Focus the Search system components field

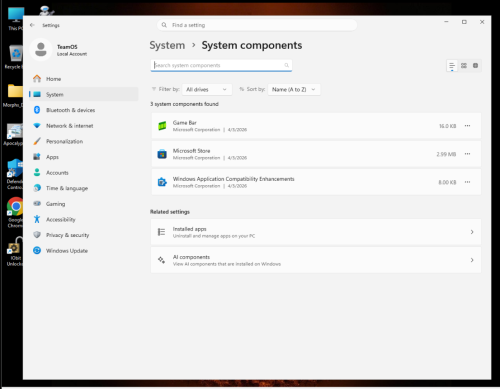tap(221, 65)
